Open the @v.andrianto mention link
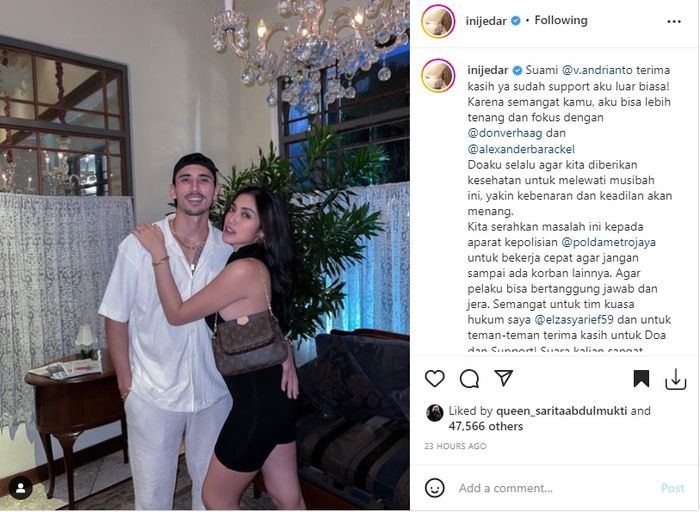700x512 pixels. point(597,71)
